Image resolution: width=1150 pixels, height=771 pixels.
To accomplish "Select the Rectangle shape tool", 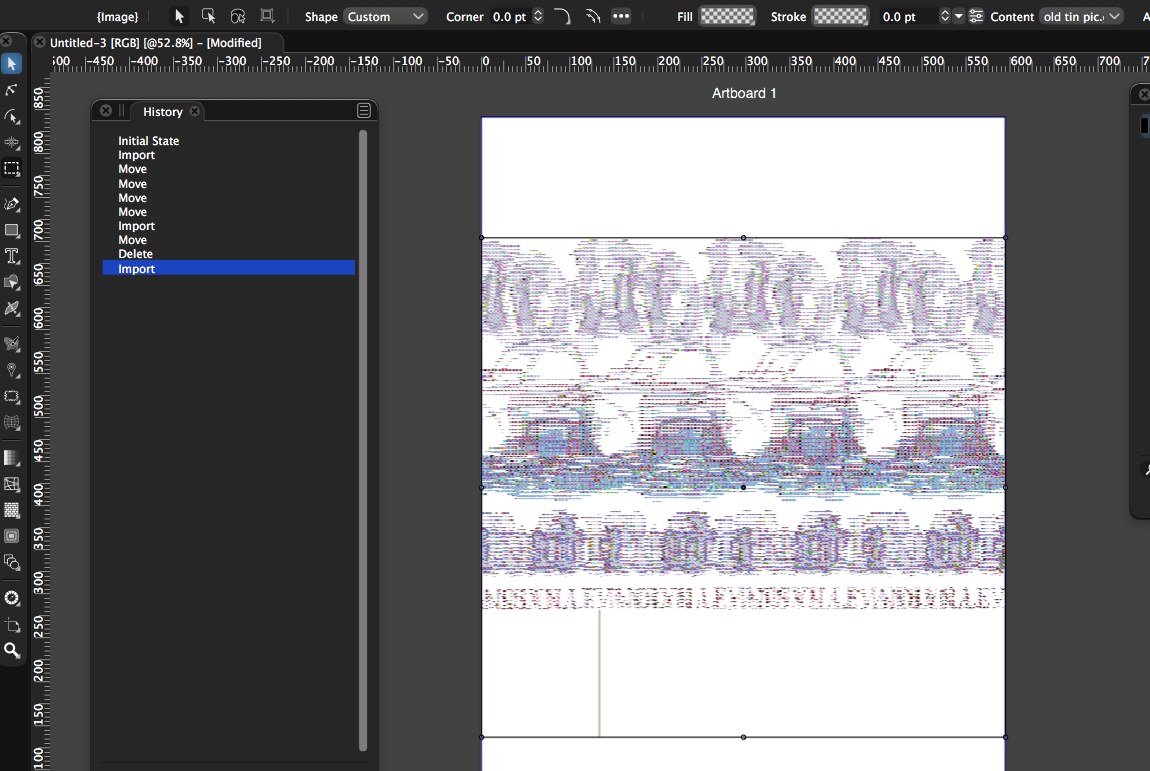I will pos(12,230).
